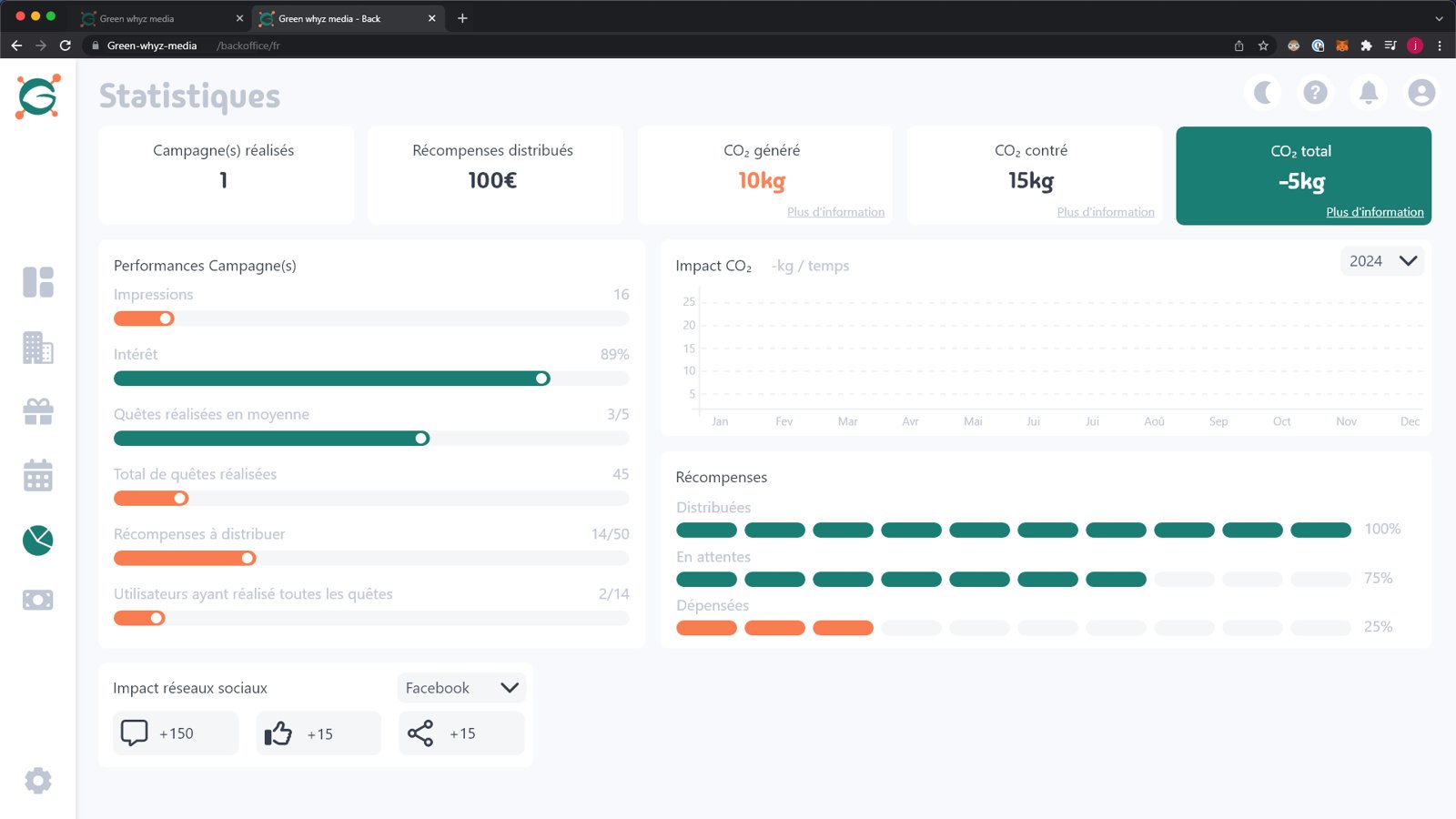The height and width of the screenshot is (819, 1456).
Task: Open notifications bell icon
Action: (1369, 93)
